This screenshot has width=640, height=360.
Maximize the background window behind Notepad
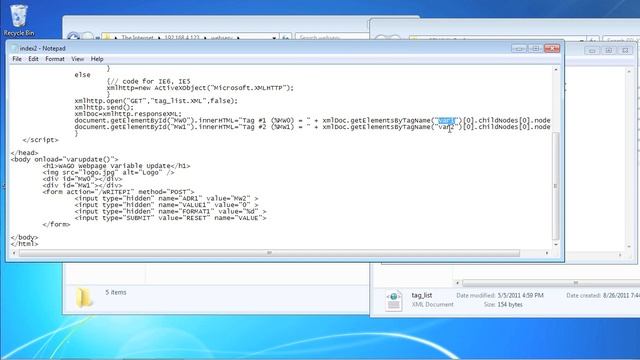[x=609, y=51]
